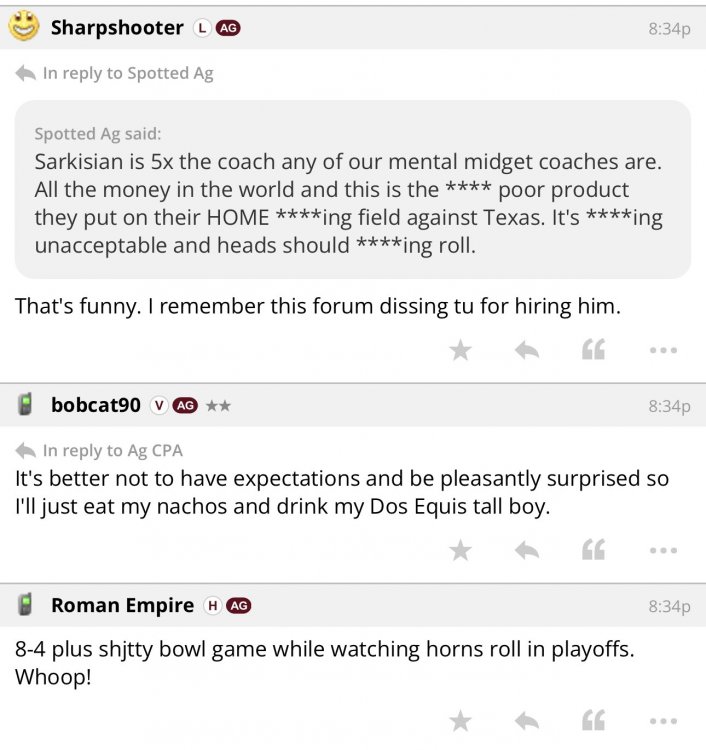This screenshot has height=750, width=706.
Task: Star Roman Empire's 8-4 post
Action: click(460, 720)
